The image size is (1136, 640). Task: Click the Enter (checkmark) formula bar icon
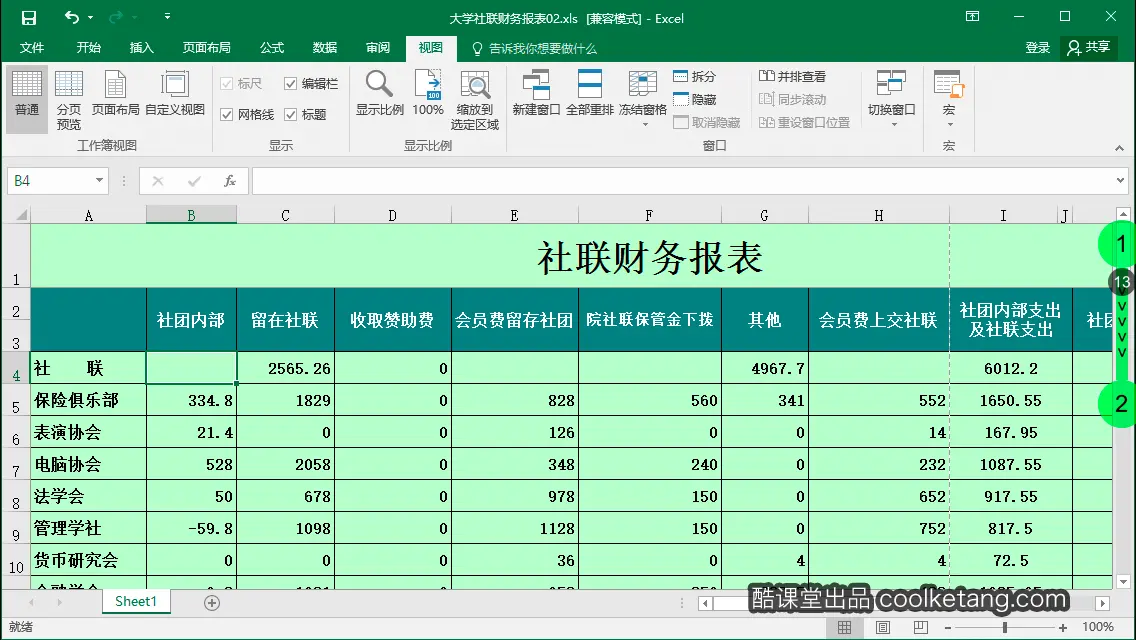coord(193,181)
